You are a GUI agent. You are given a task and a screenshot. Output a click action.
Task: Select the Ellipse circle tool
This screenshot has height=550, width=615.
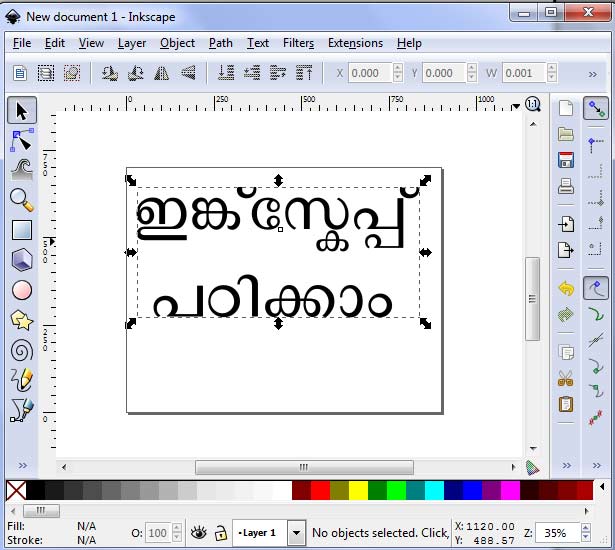click(x=22, y=290)
